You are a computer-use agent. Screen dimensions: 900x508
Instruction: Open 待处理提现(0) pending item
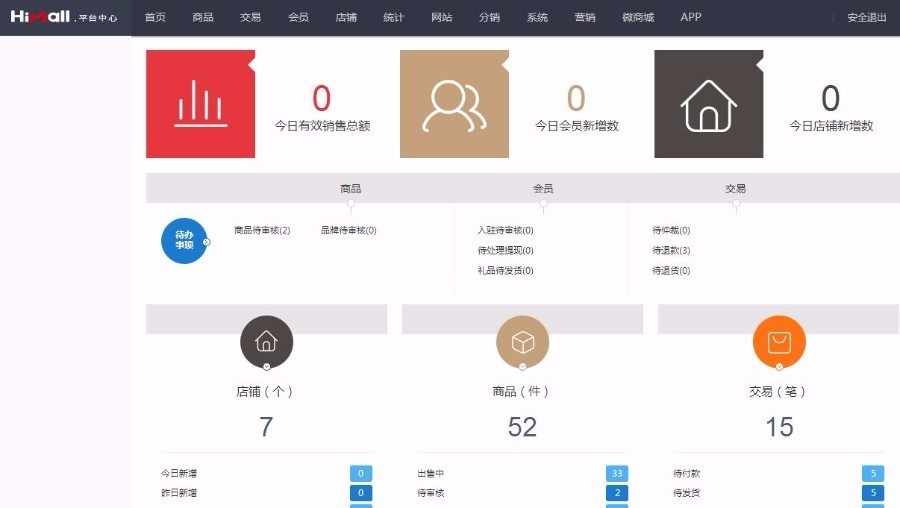point(506,250)
